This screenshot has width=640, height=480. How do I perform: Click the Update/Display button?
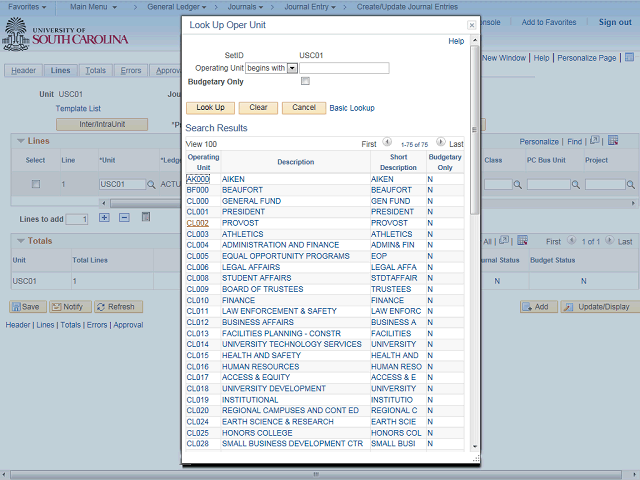click(600, 307)
